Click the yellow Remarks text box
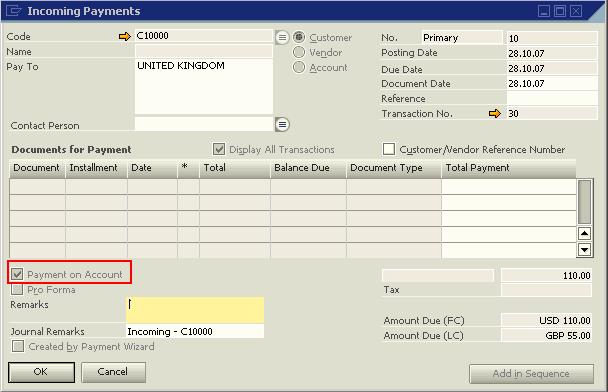Image resolution: width=608 pixels, height=392 pixels. (195, 310)
